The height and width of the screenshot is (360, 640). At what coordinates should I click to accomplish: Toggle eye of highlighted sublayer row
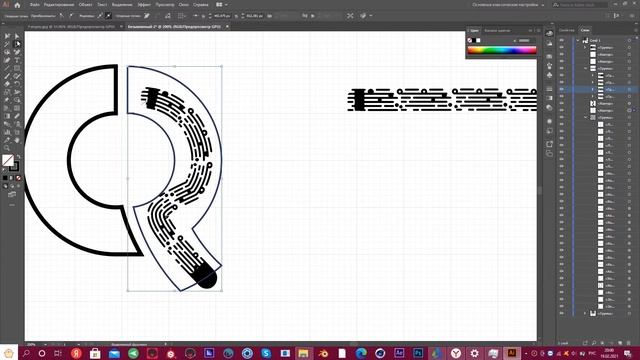[562, 89]
